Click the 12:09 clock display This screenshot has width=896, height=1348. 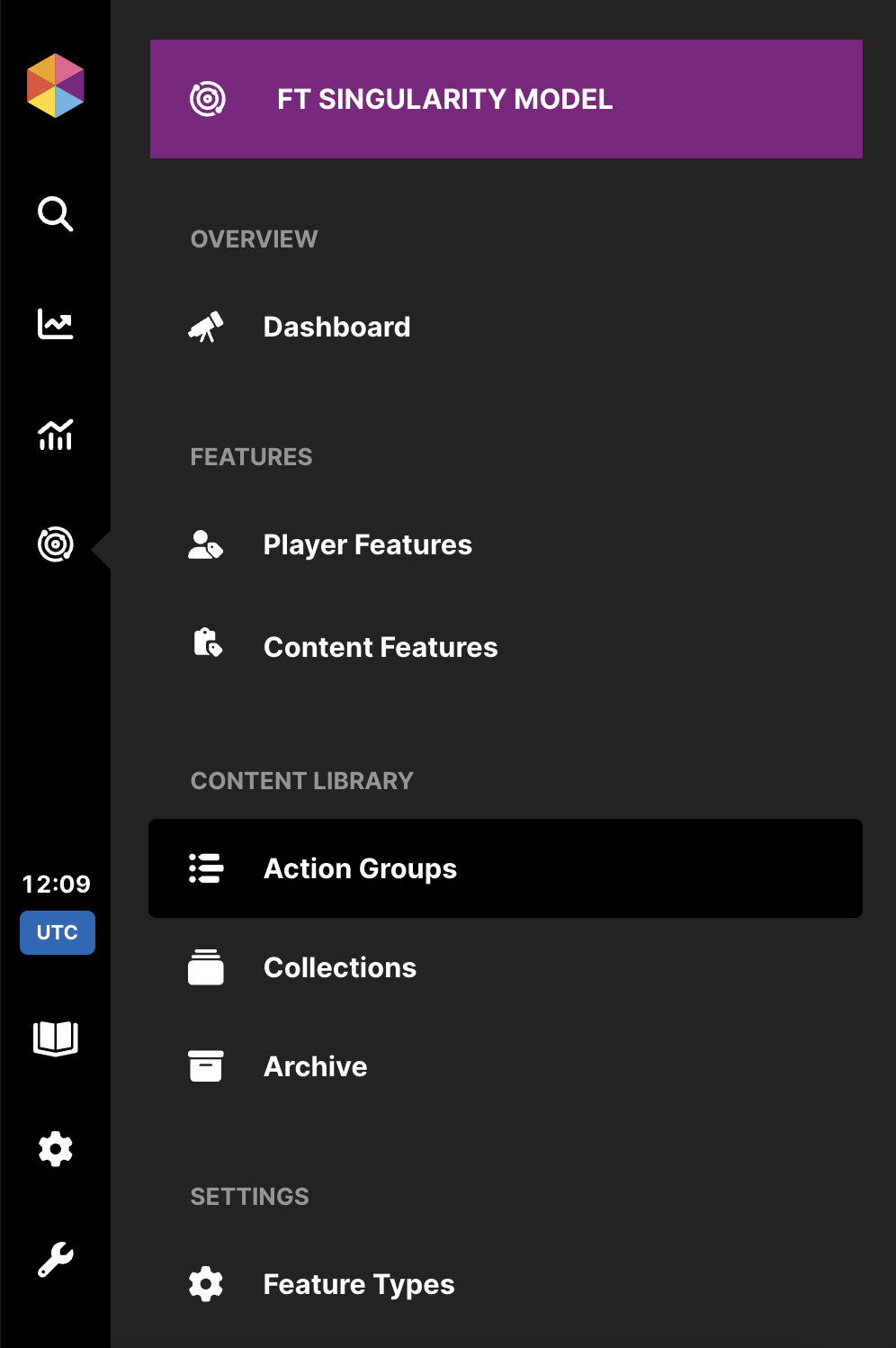click(56, 884)
